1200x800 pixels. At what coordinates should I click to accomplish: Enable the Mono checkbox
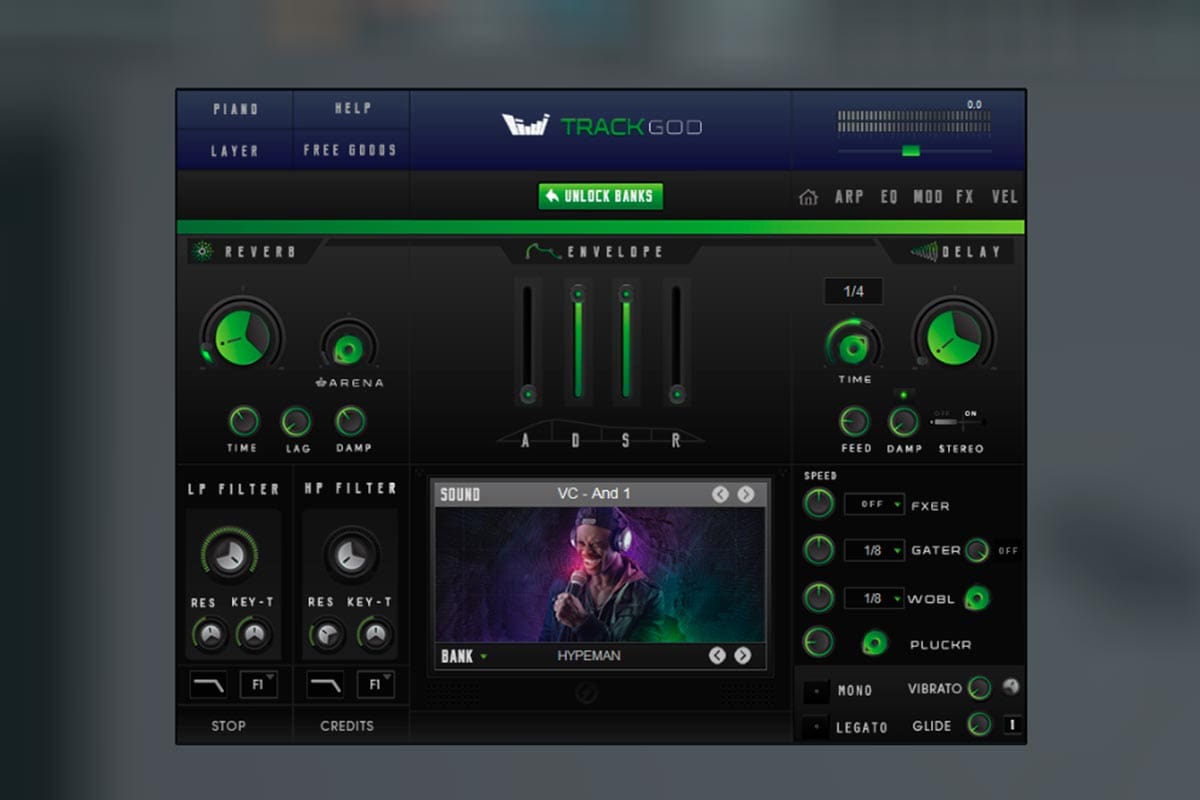(817, 690)
